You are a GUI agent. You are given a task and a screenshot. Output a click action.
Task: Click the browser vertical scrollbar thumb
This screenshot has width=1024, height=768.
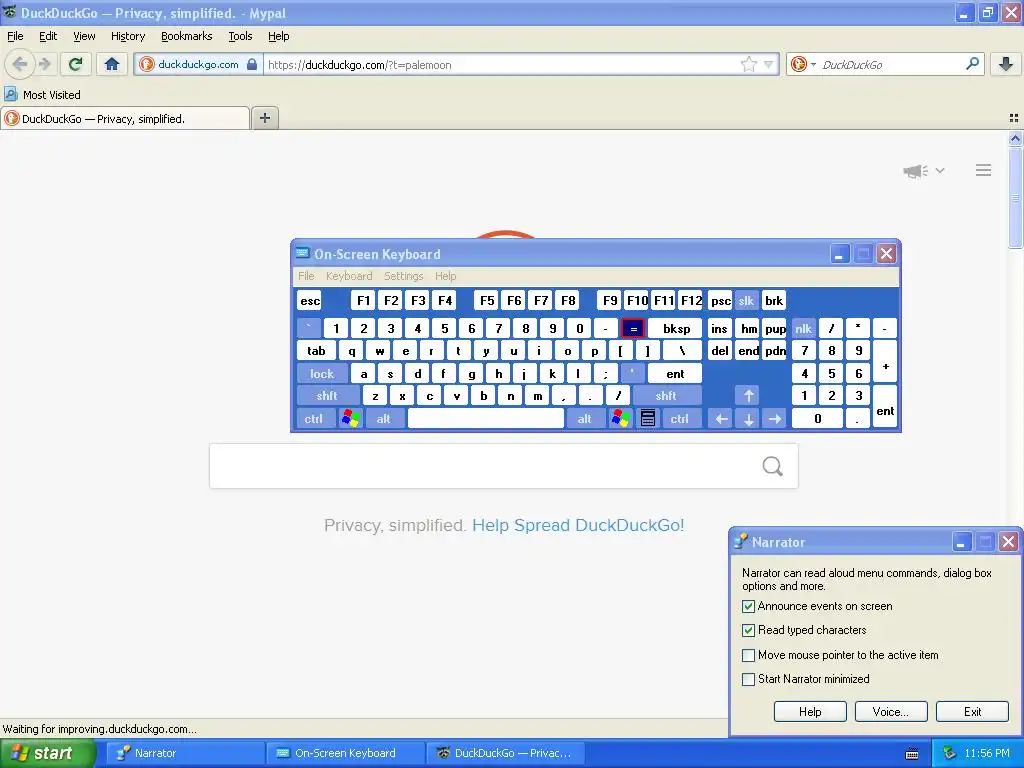pos(1015,197)
